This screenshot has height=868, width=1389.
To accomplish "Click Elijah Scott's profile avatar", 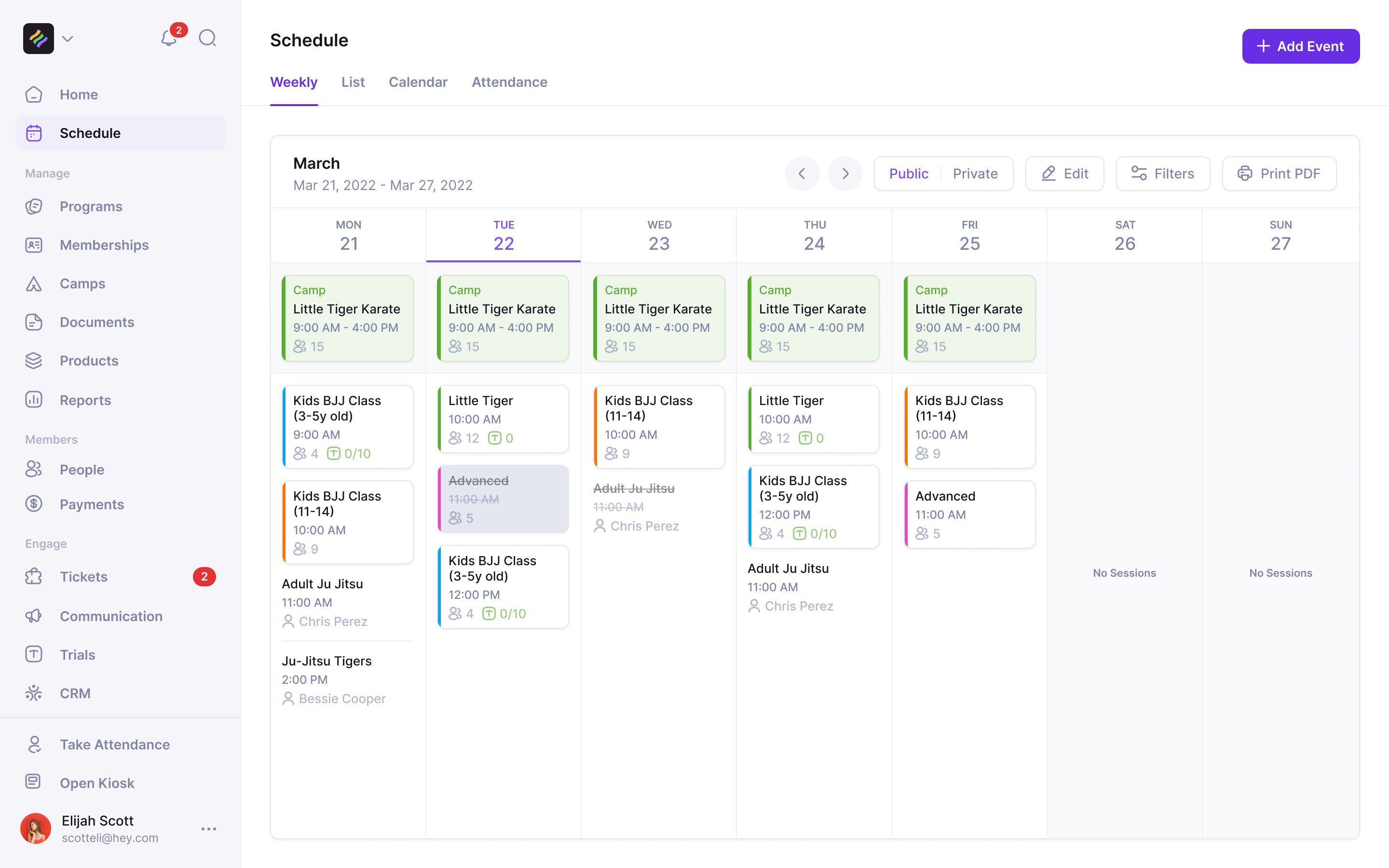I will [x=36, y=828].
